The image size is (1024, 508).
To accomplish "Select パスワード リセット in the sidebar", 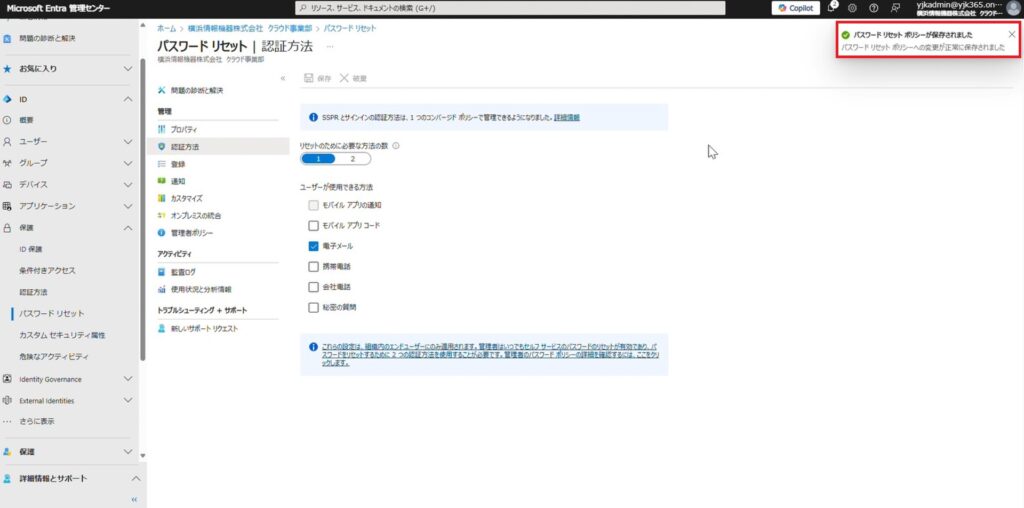I will (52, 313).
